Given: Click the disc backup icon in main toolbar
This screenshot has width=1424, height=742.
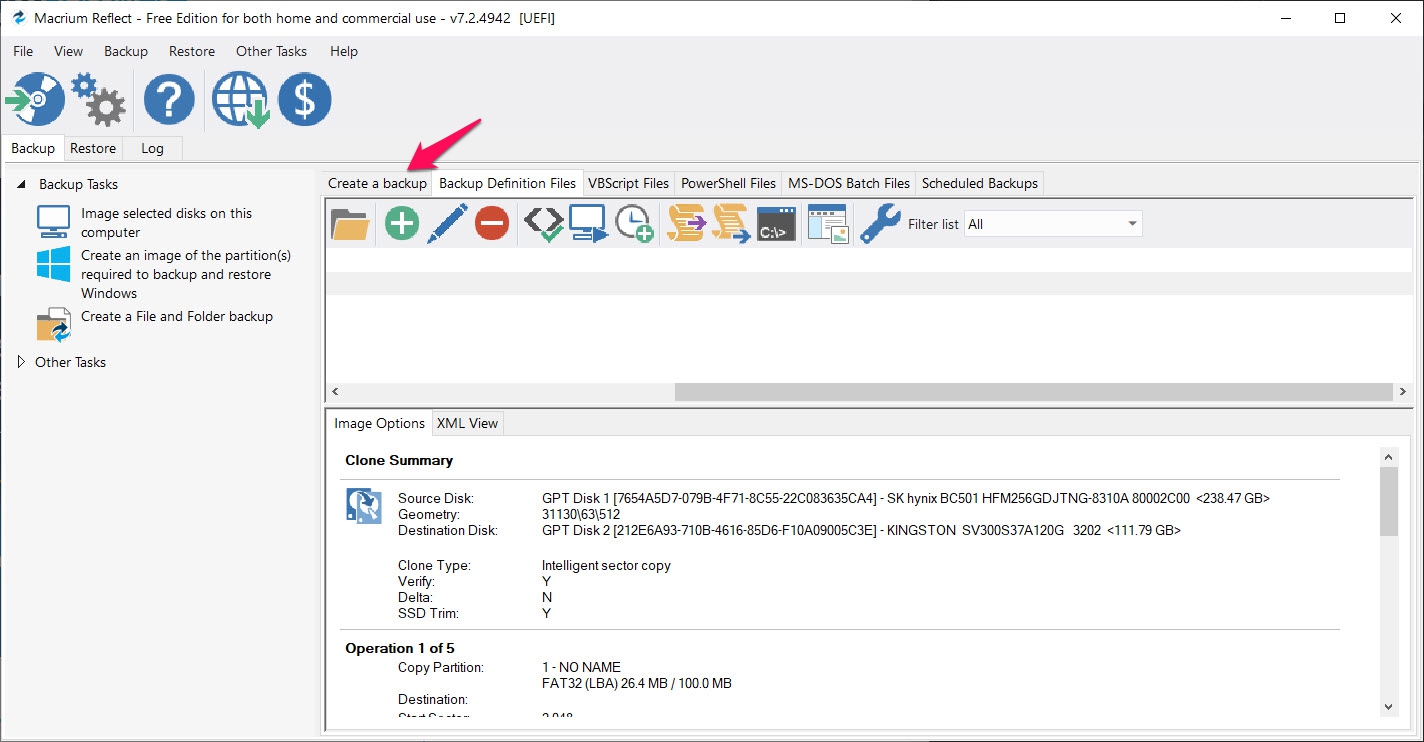Looking at the screenshot, I should click(x=35, y=99).
